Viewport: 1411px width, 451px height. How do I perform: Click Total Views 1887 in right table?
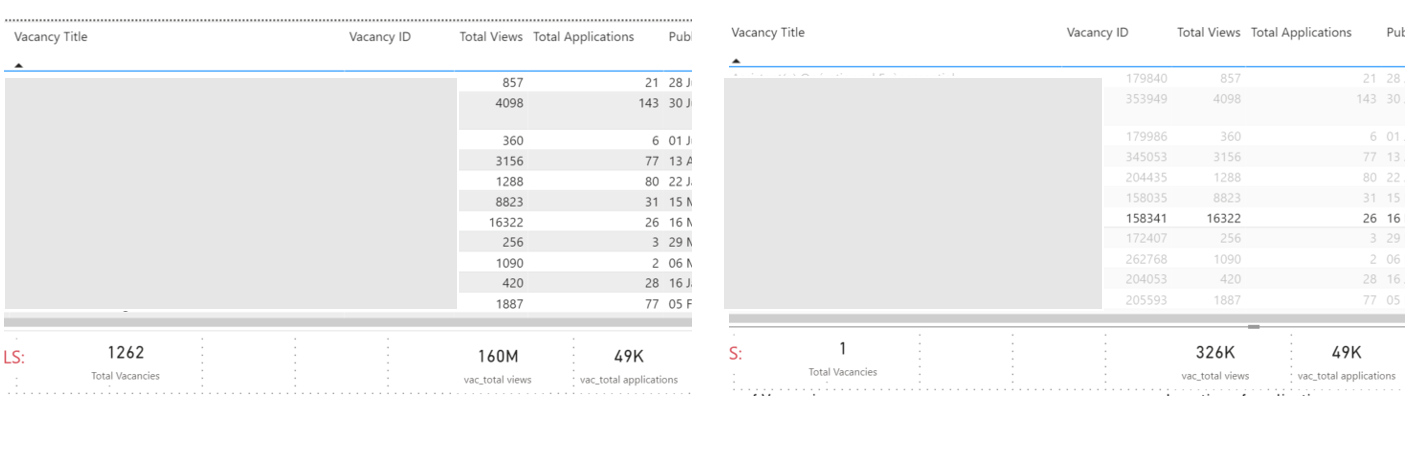1226,300
